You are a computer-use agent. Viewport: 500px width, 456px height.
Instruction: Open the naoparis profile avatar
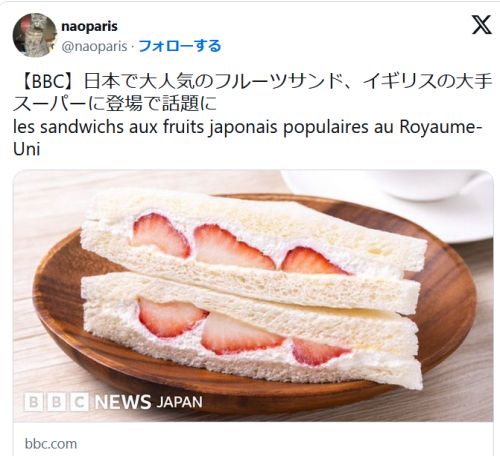click(x=34, y=35)
